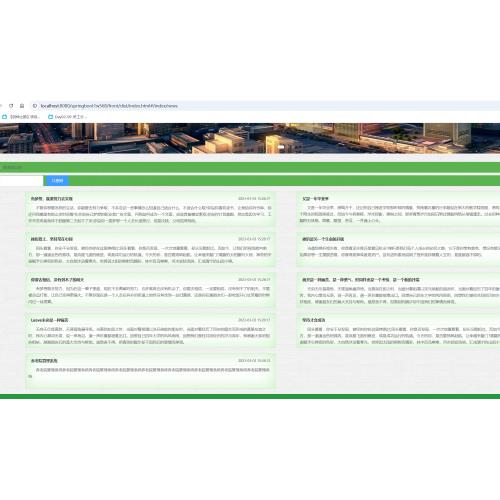Focus the white search field beside the blue button
500x500 pixels.
pyautogui.click(x=21, y=181)
